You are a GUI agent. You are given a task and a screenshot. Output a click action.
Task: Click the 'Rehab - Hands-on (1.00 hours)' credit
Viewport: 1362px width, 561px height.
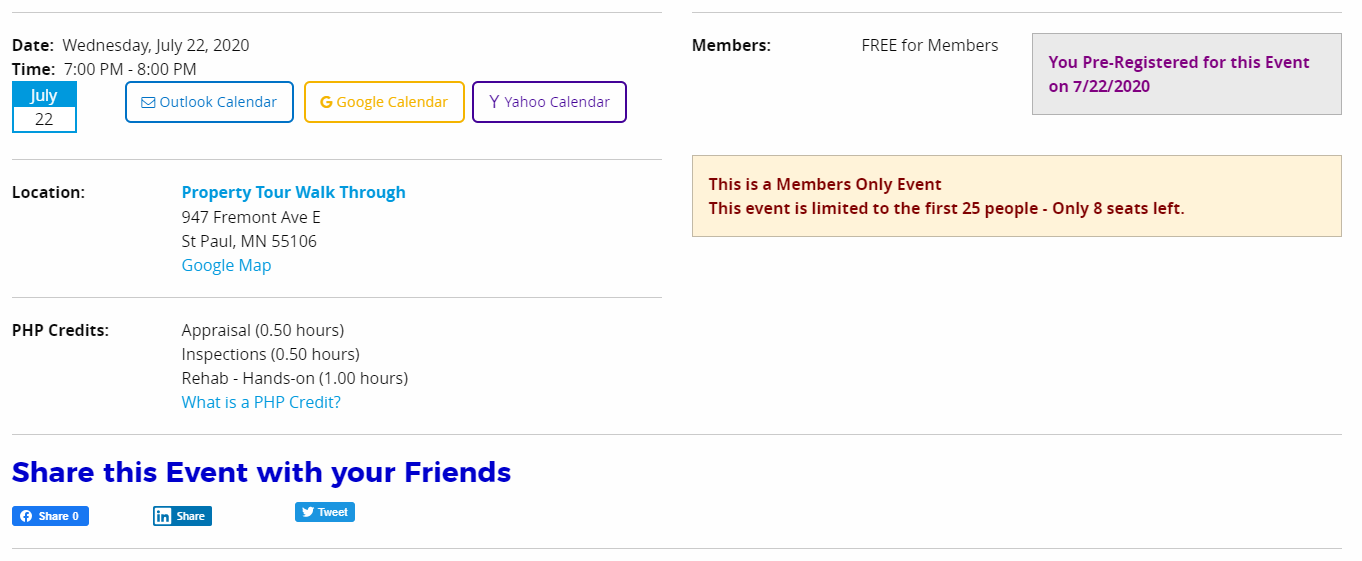[294, 378]
